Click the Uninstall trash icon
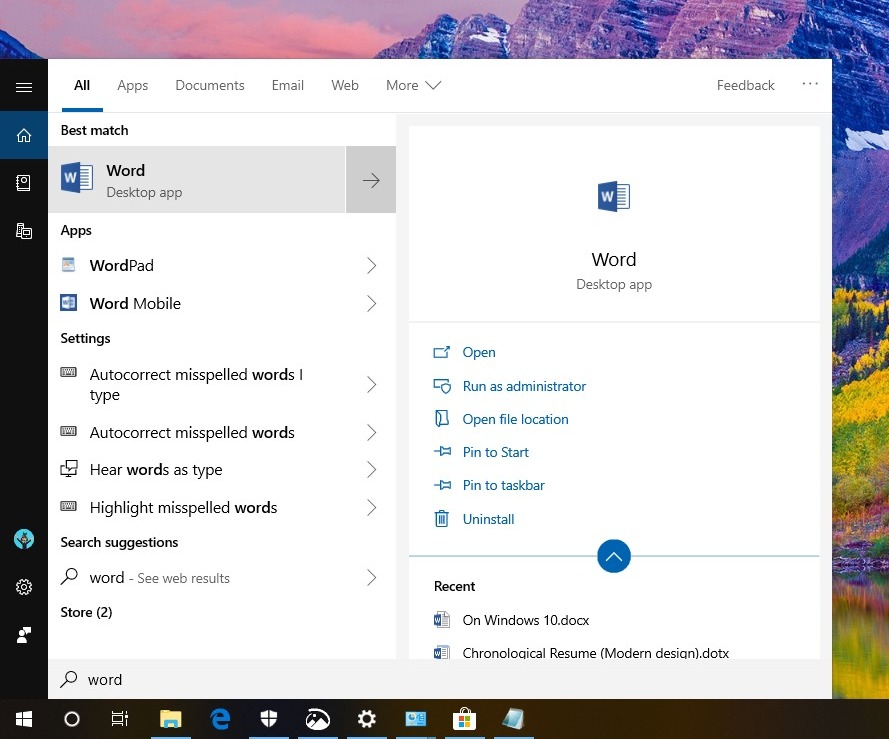 442,518
